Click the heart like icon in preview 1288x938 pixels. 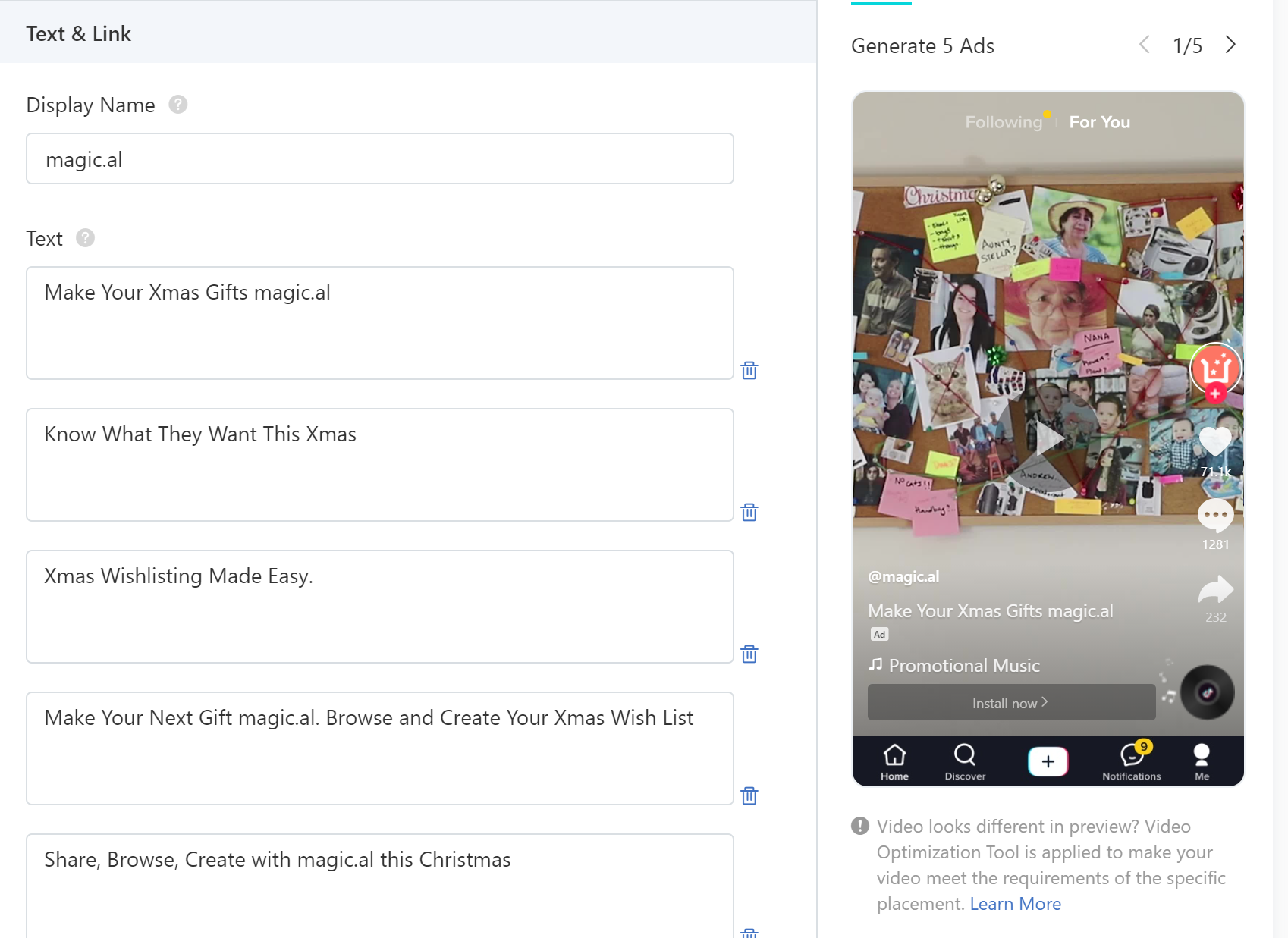[1215, 441]
